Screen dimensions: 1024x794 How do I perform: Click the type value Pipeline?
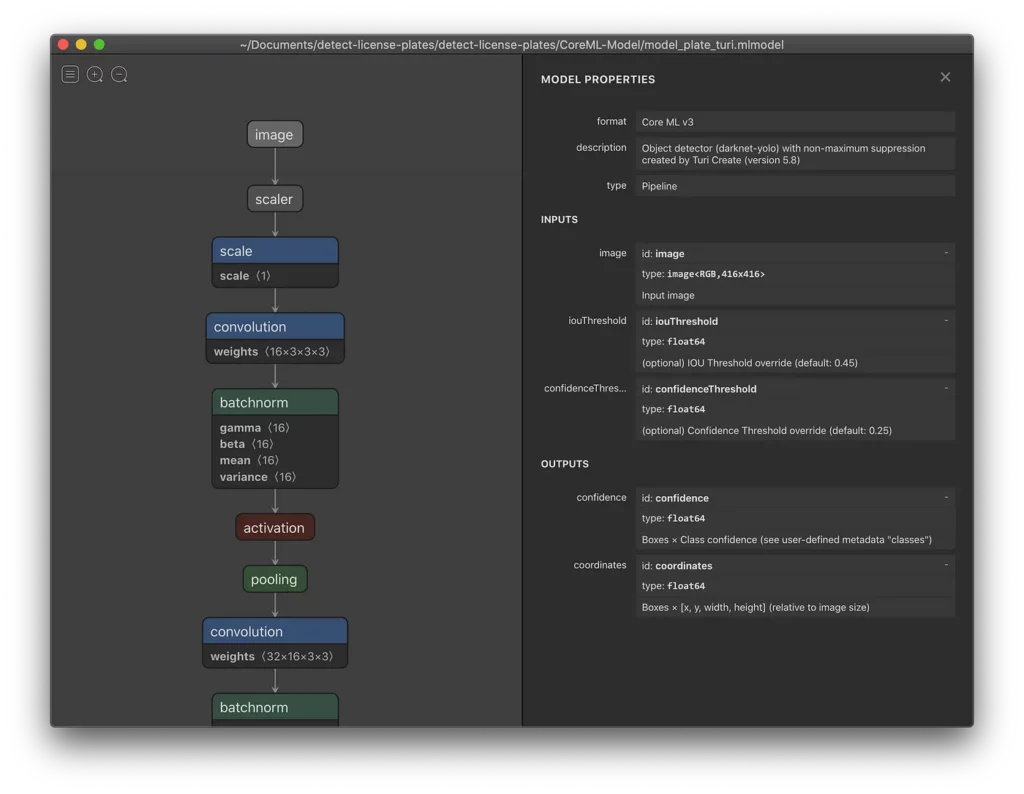795,186
